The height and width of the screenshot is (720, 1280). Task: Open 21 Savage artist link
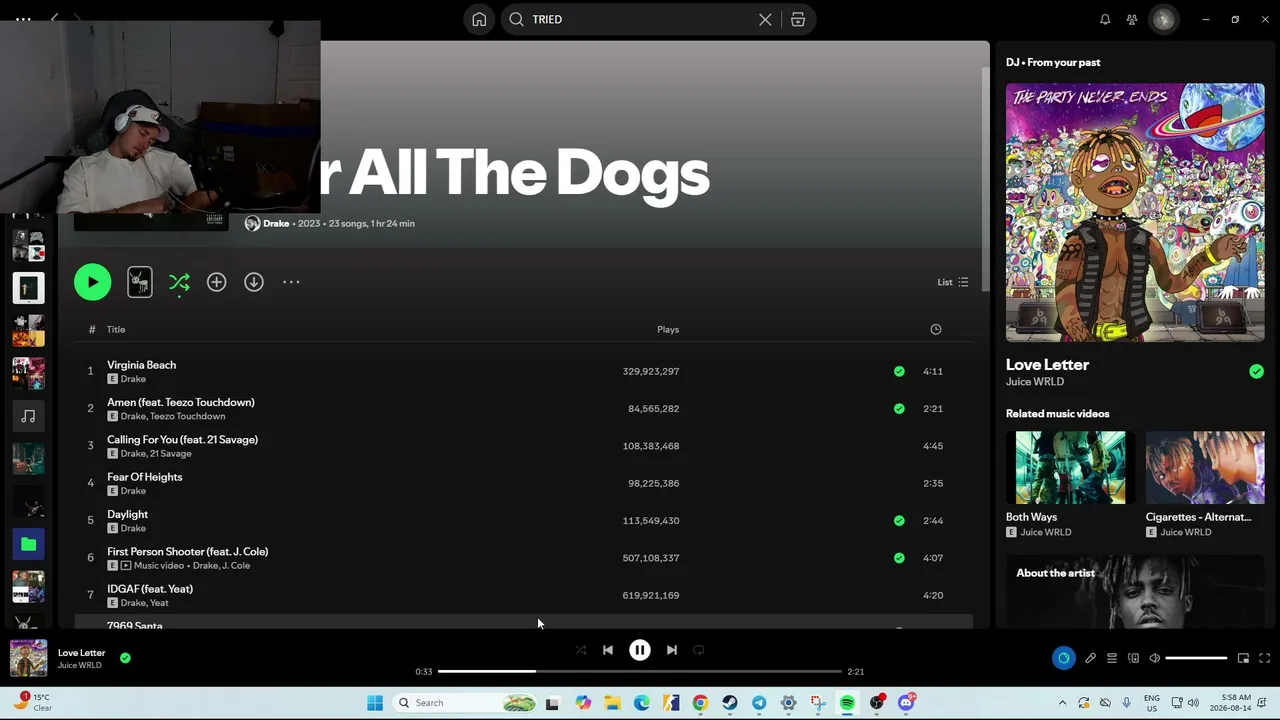pyautogui.click(x=170, y=454)
